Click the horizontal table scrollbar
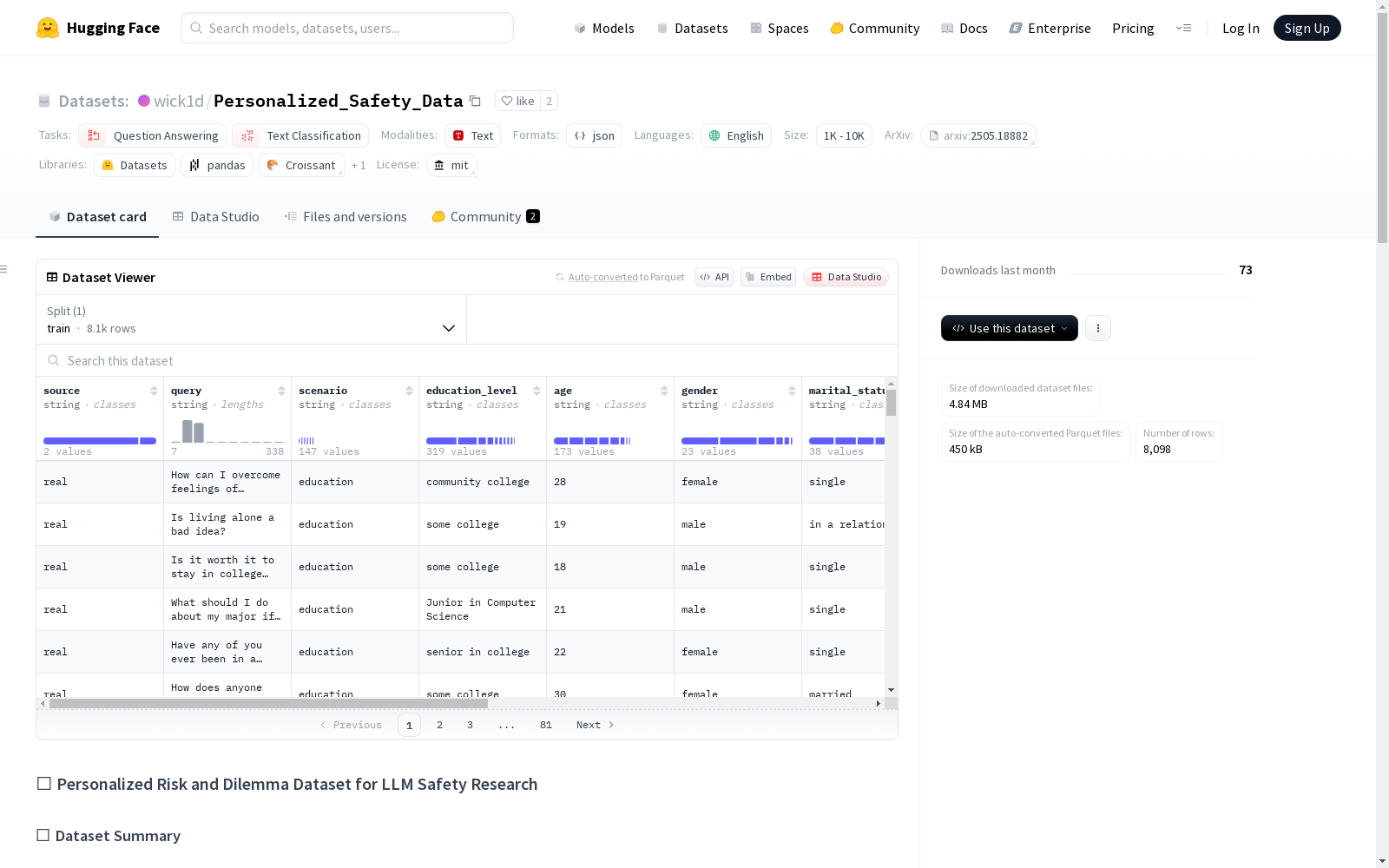 [x=268, y=703]
